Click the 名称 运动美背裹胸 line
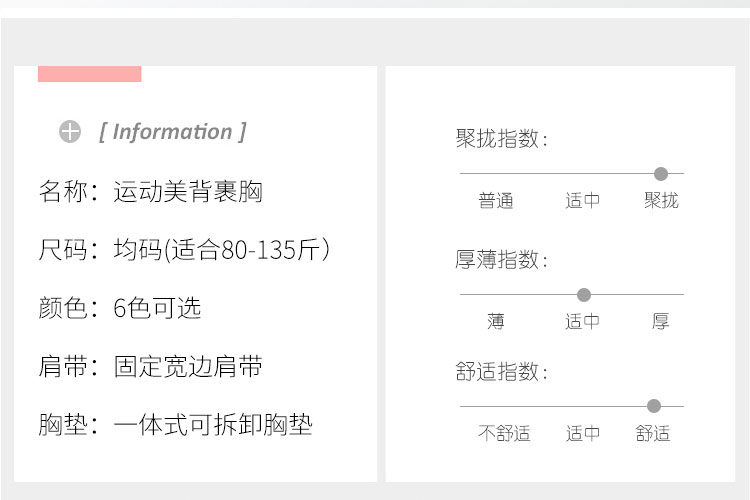The width and height of the screenshot is (750, 500). 151,191
